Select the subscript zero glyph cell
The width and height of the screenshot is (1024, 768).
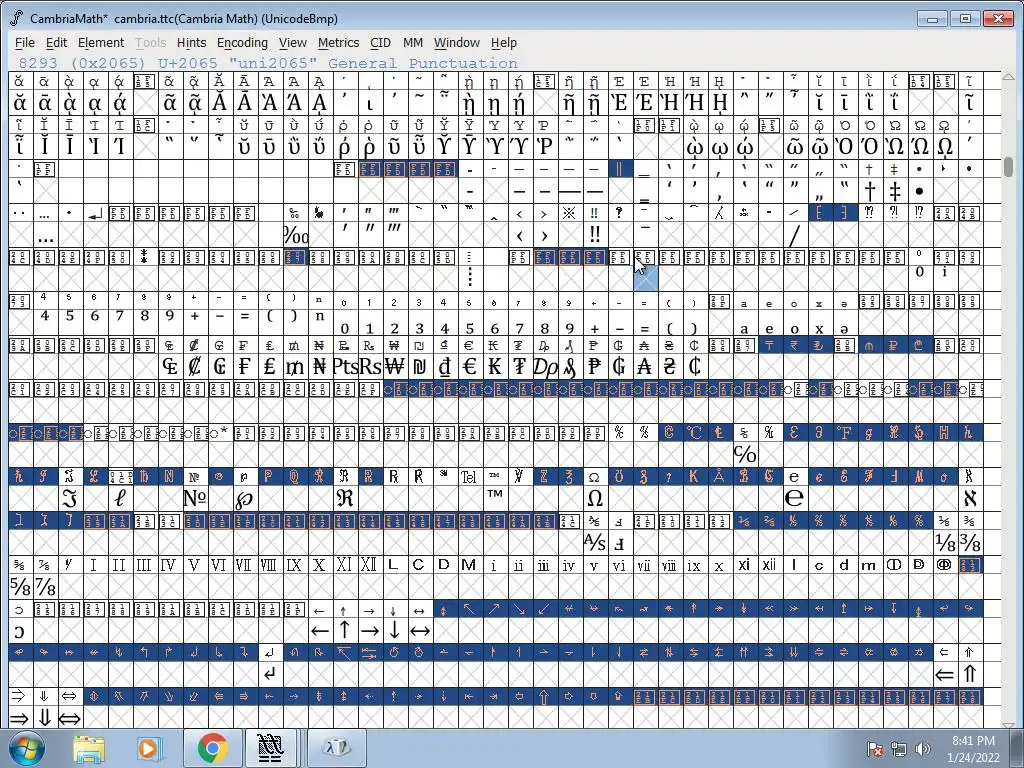(344, 322)
